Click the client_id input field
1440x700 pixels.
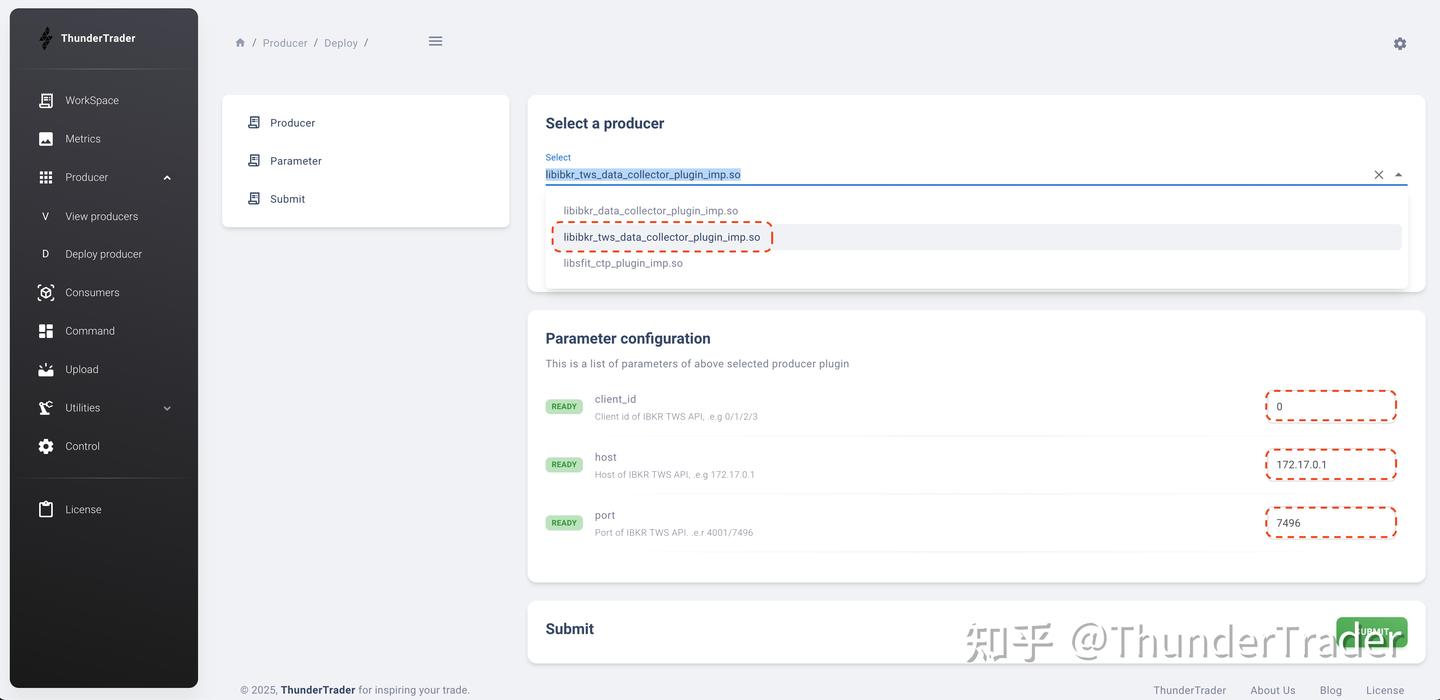[1331, 406]
